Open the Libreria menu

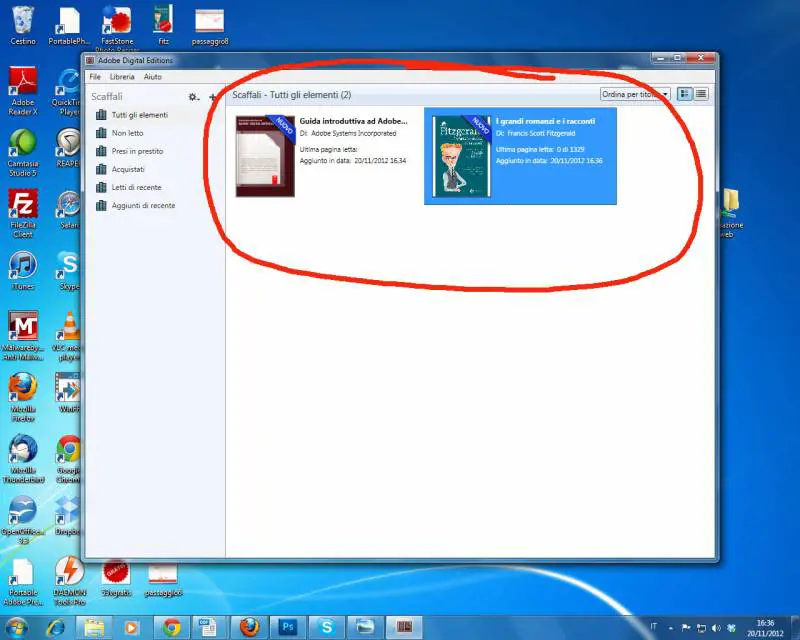click(122, 77)
